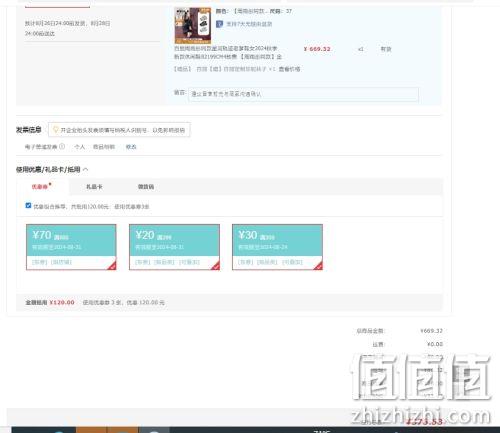Switch to the 领货码 tab

coord(146,187)
